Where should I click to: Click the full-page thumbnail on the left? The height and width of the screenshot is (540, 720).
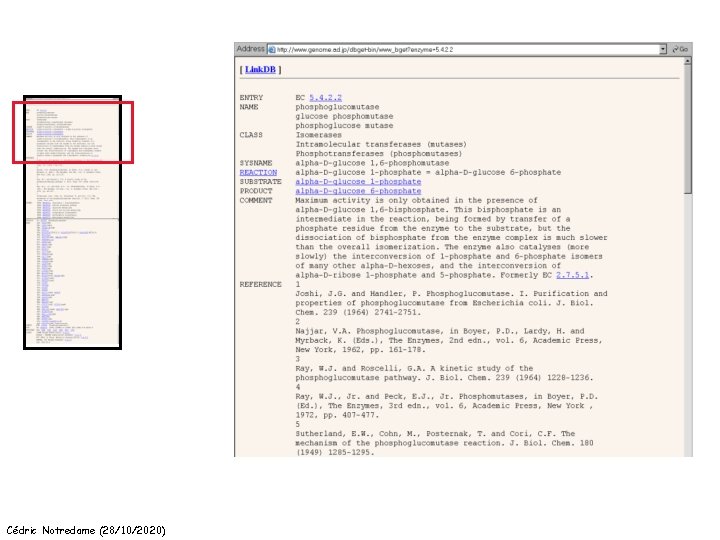73,223
